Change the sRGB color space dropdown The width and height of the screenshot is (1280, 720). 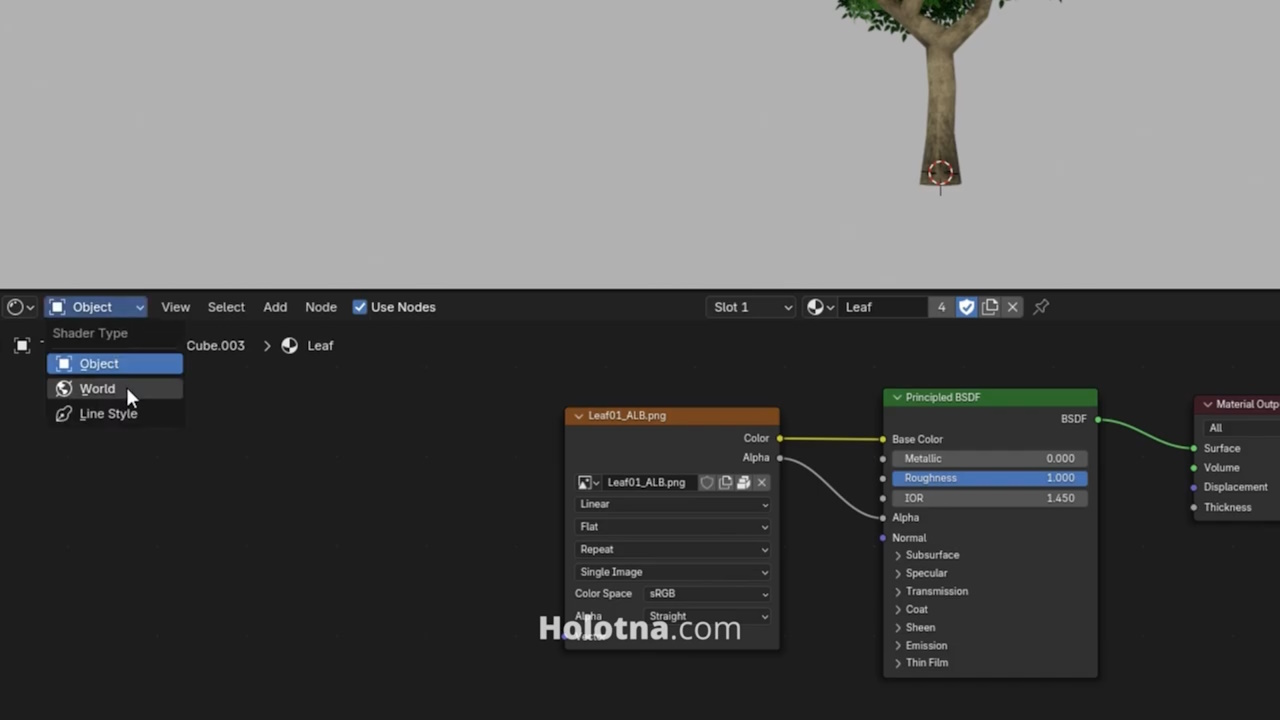click(707, 594)
